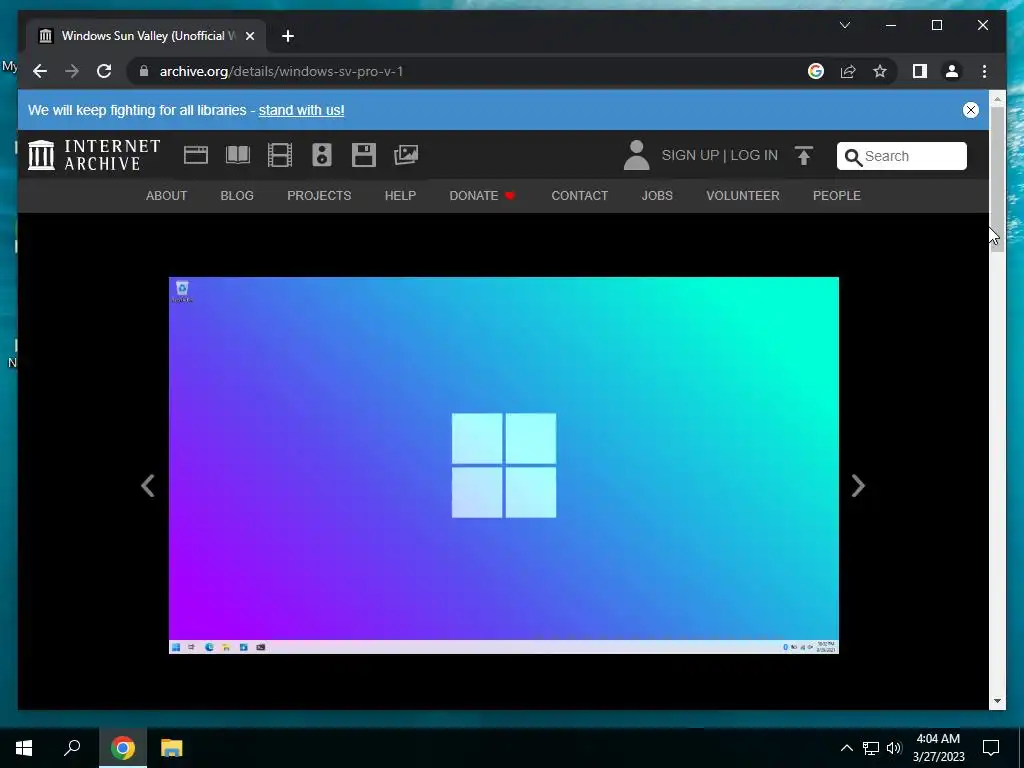This screenshot has width=1024, height=768.
Task: Open the Images icon in Archive header
Action: (406, 155)
